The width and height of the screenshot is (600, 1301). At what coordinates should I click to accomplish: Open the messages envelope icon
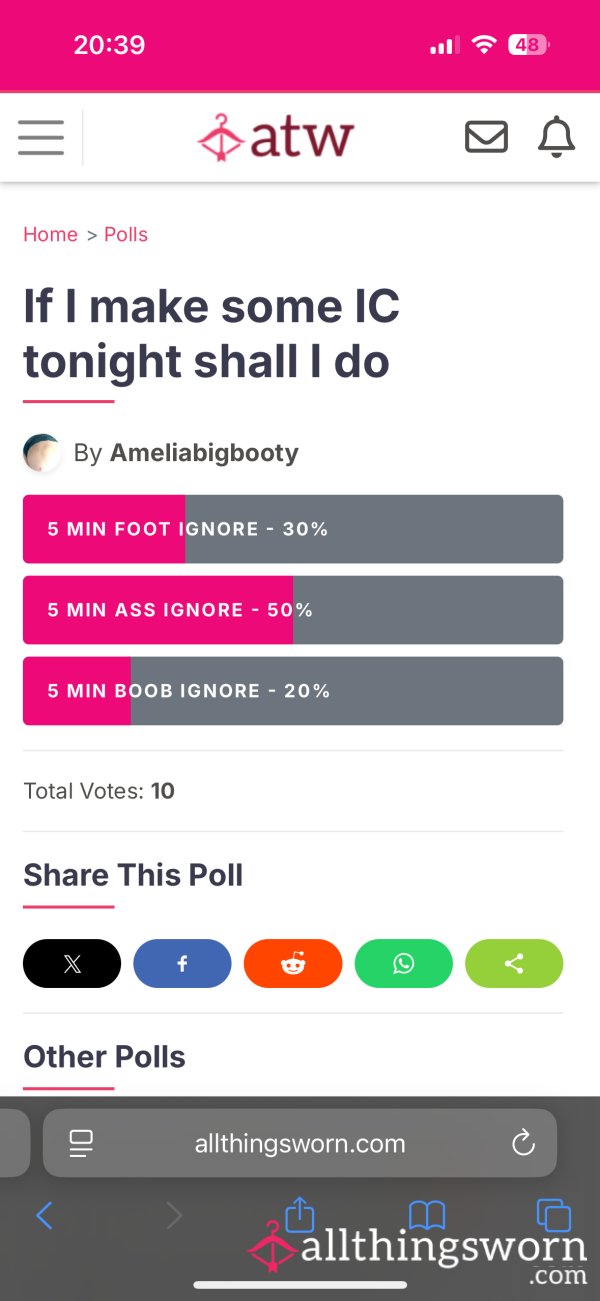[487, 137]
